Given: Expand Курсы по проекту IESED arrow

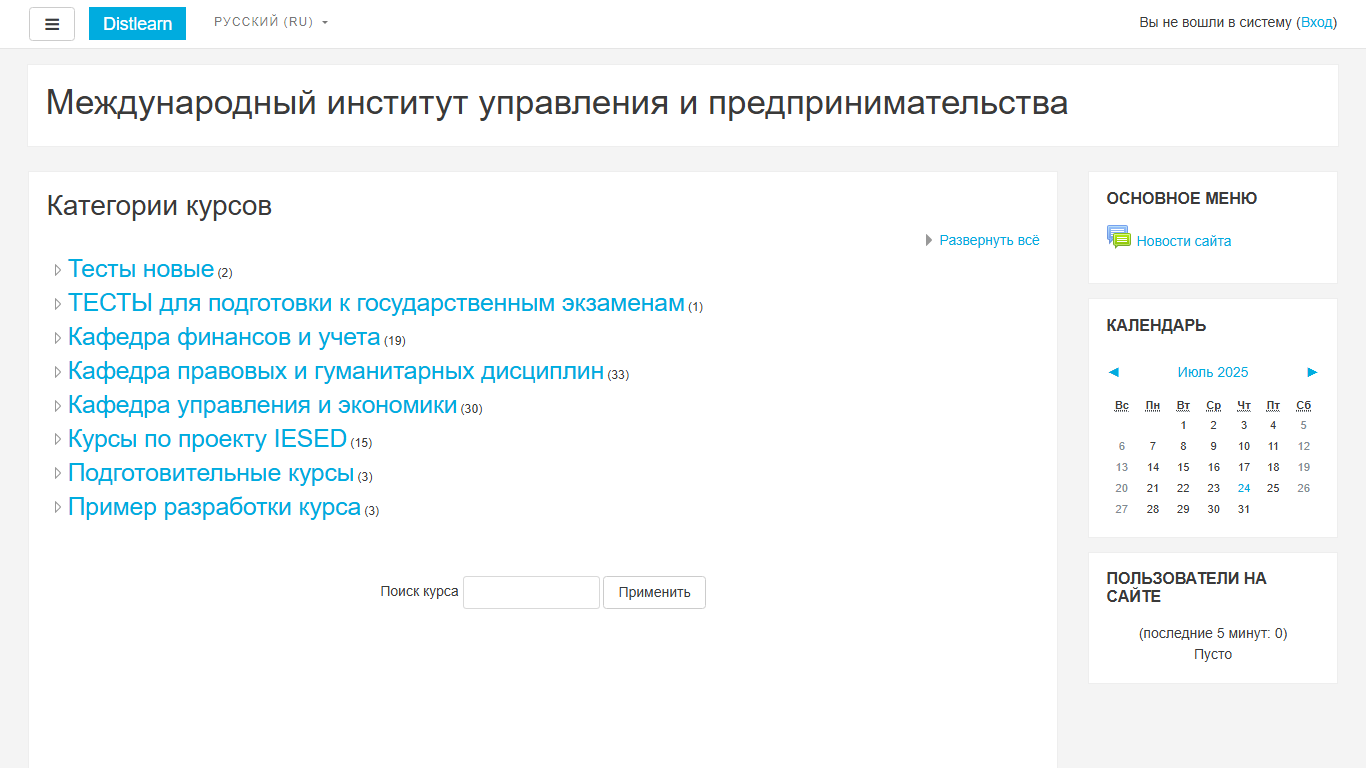Looking at the screenshot, I should (x=58, y=440).
